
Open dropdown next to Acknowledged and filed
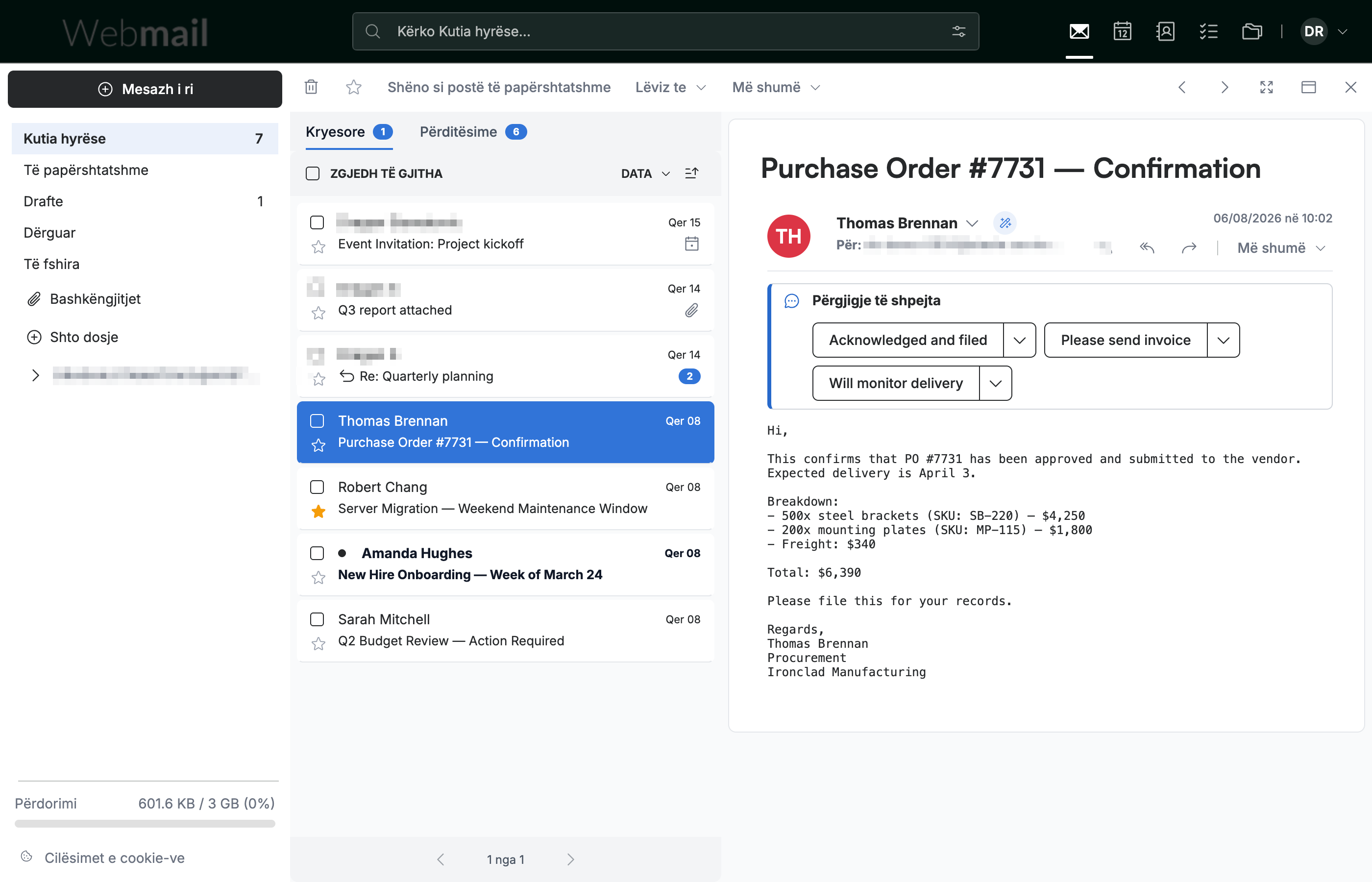pos(1019,340)
